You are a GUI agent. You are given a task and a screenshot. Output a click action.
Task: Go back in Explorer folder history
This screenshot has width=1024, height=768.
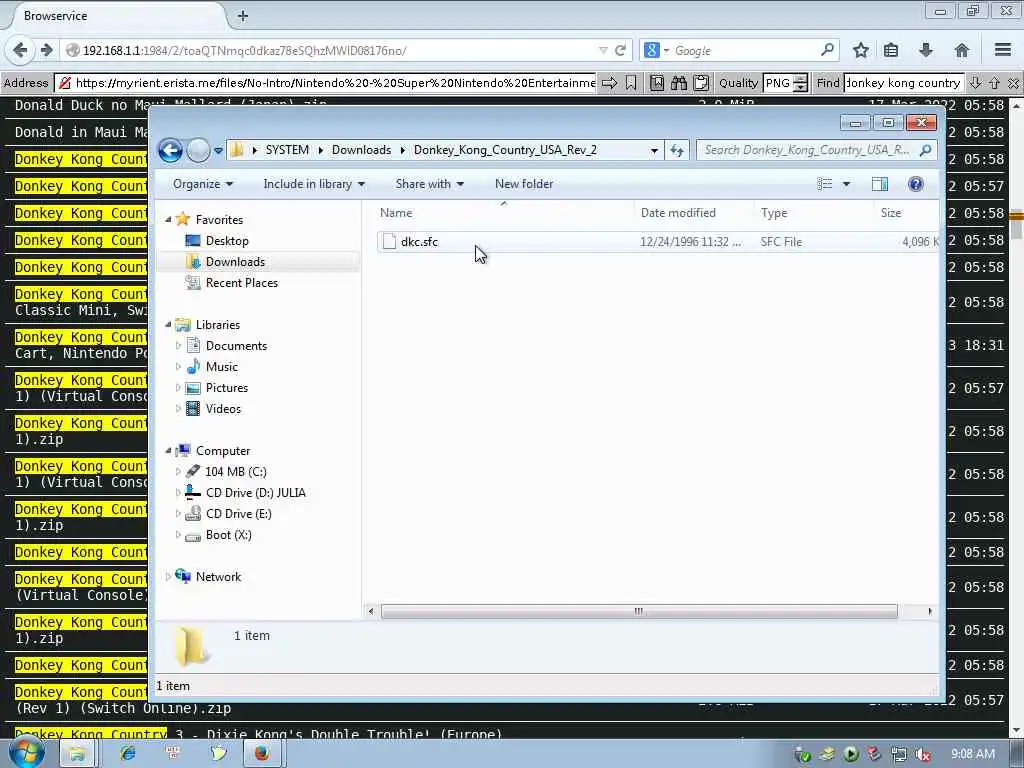click(170, 150)
